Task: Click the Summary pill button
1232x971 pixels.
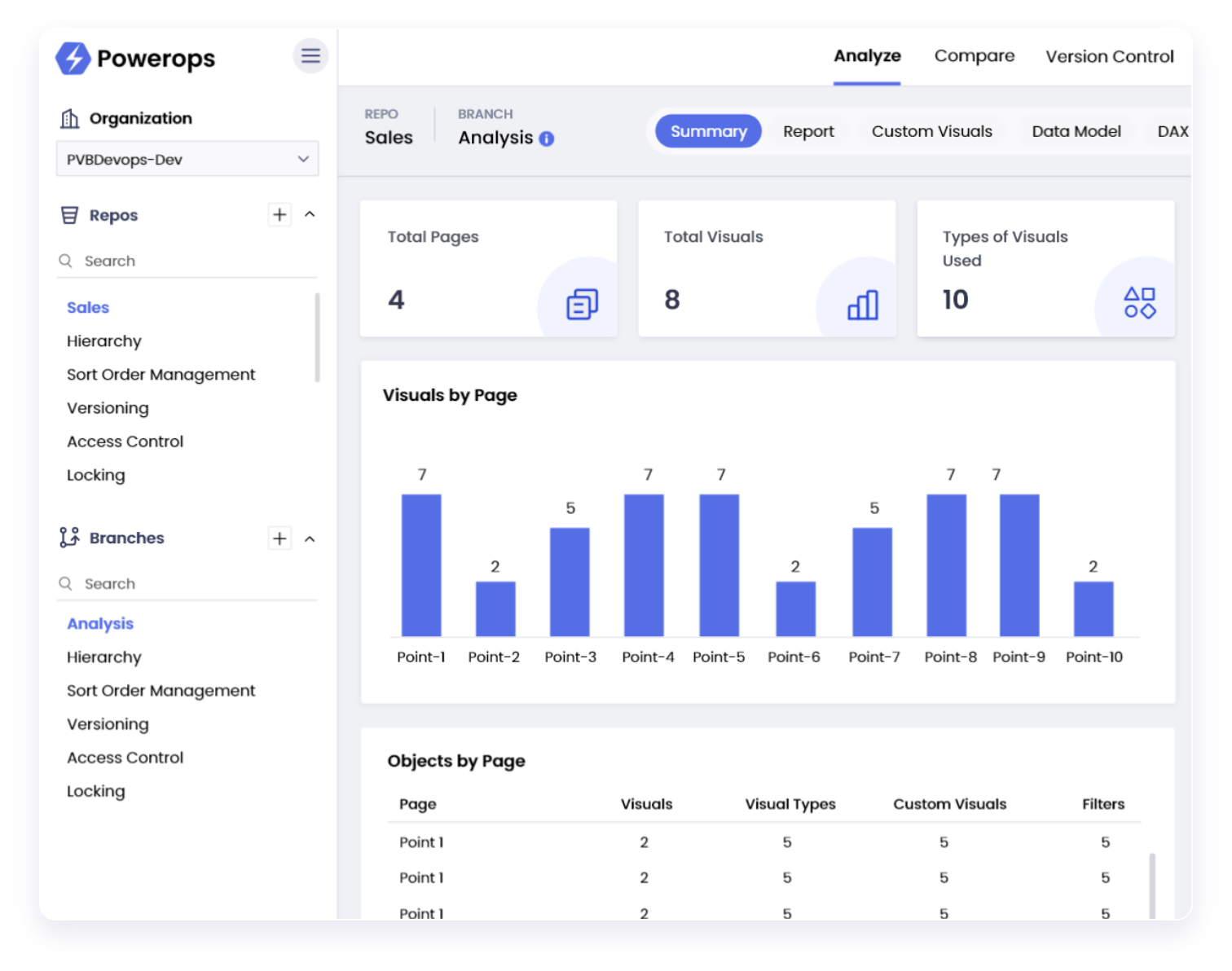Action: point(708,132)
